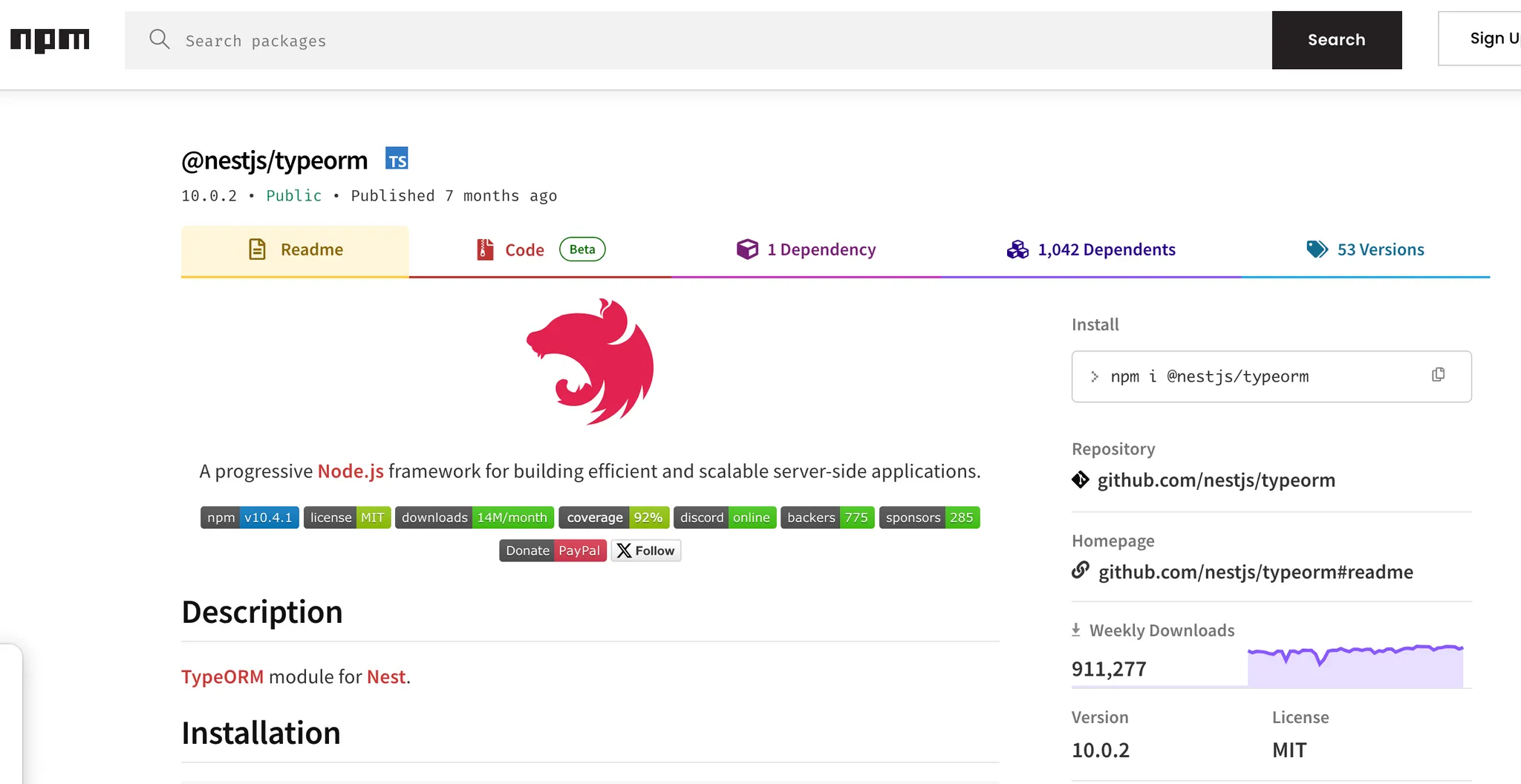The height and width of the screenshot is (784, 1521).
Task: Copy the npm install command
Action: (1438, 375)
